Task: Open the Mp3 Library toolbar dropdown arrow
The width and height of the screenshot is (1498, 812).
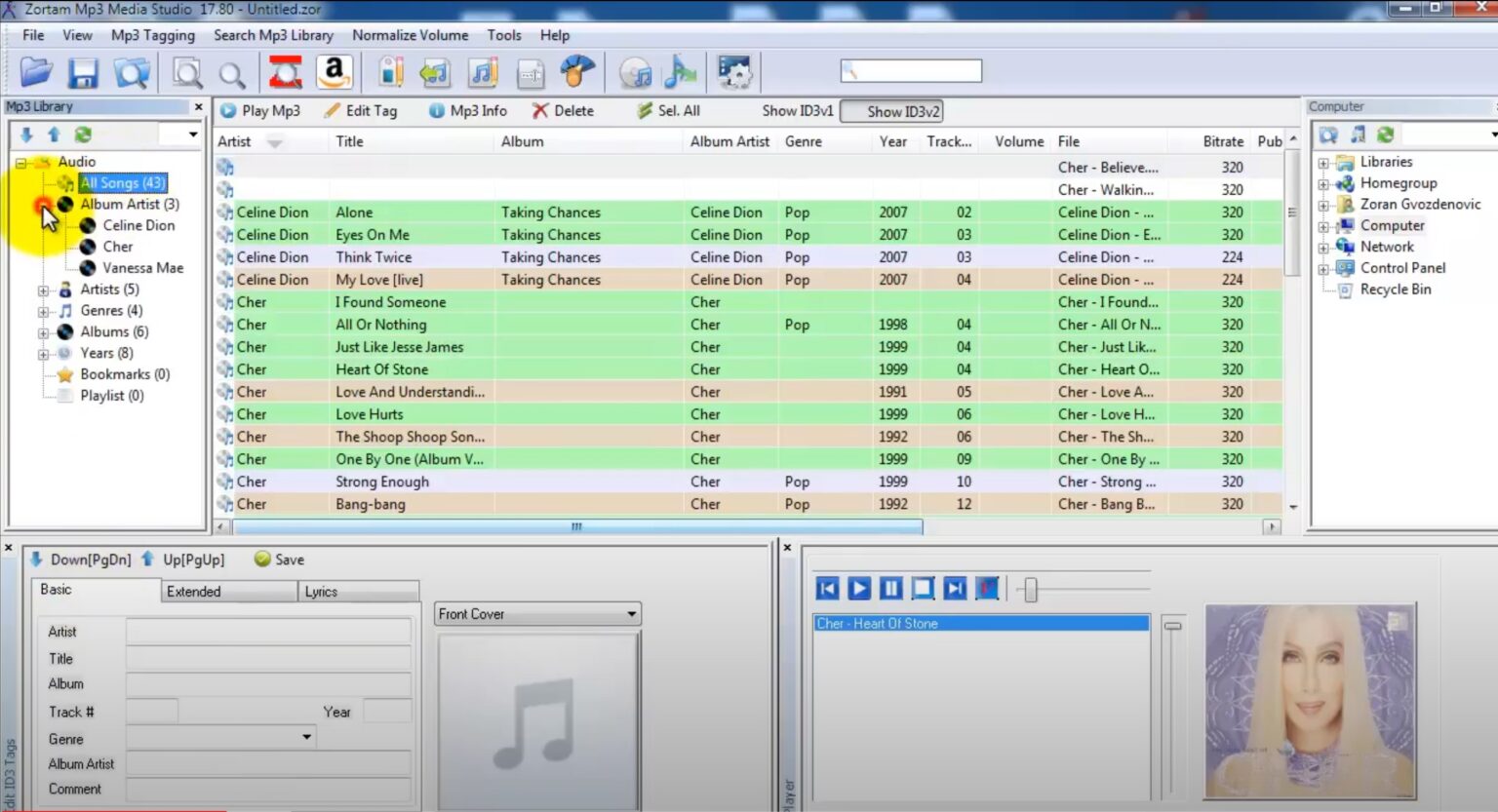Action: tap(193, 135)
